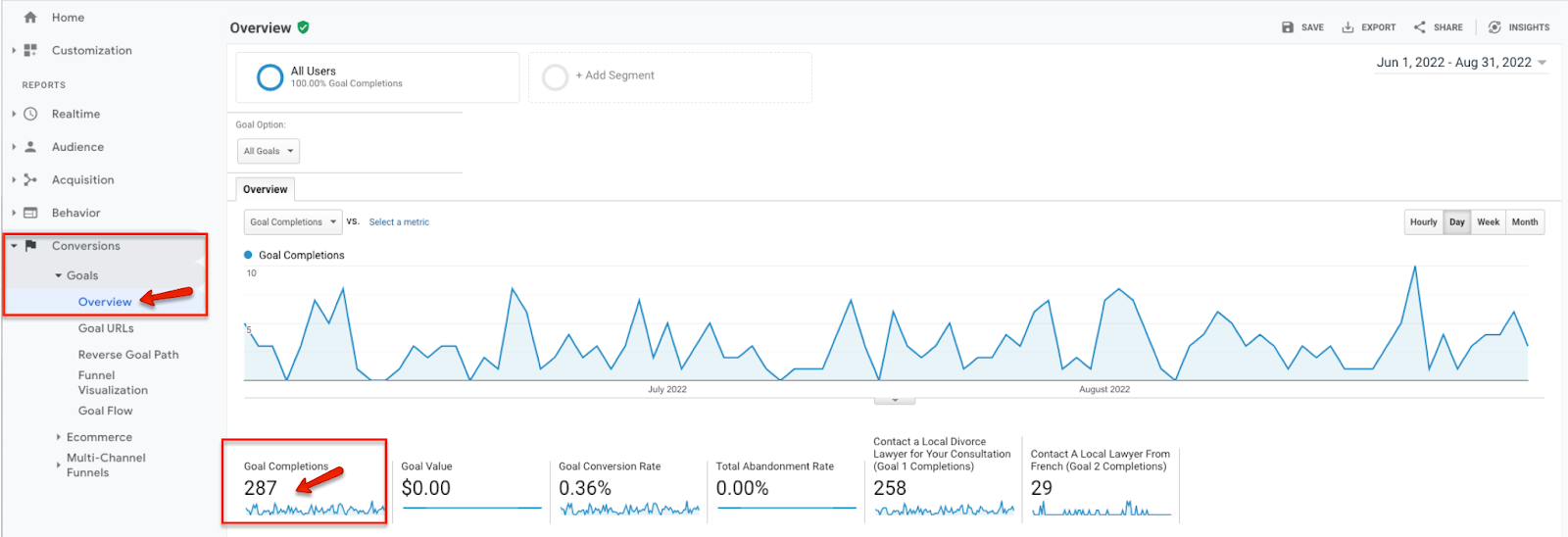Screen dimensions: 1568x537
Task: Click the Insights icon
Action: (x=1494, y=27)
